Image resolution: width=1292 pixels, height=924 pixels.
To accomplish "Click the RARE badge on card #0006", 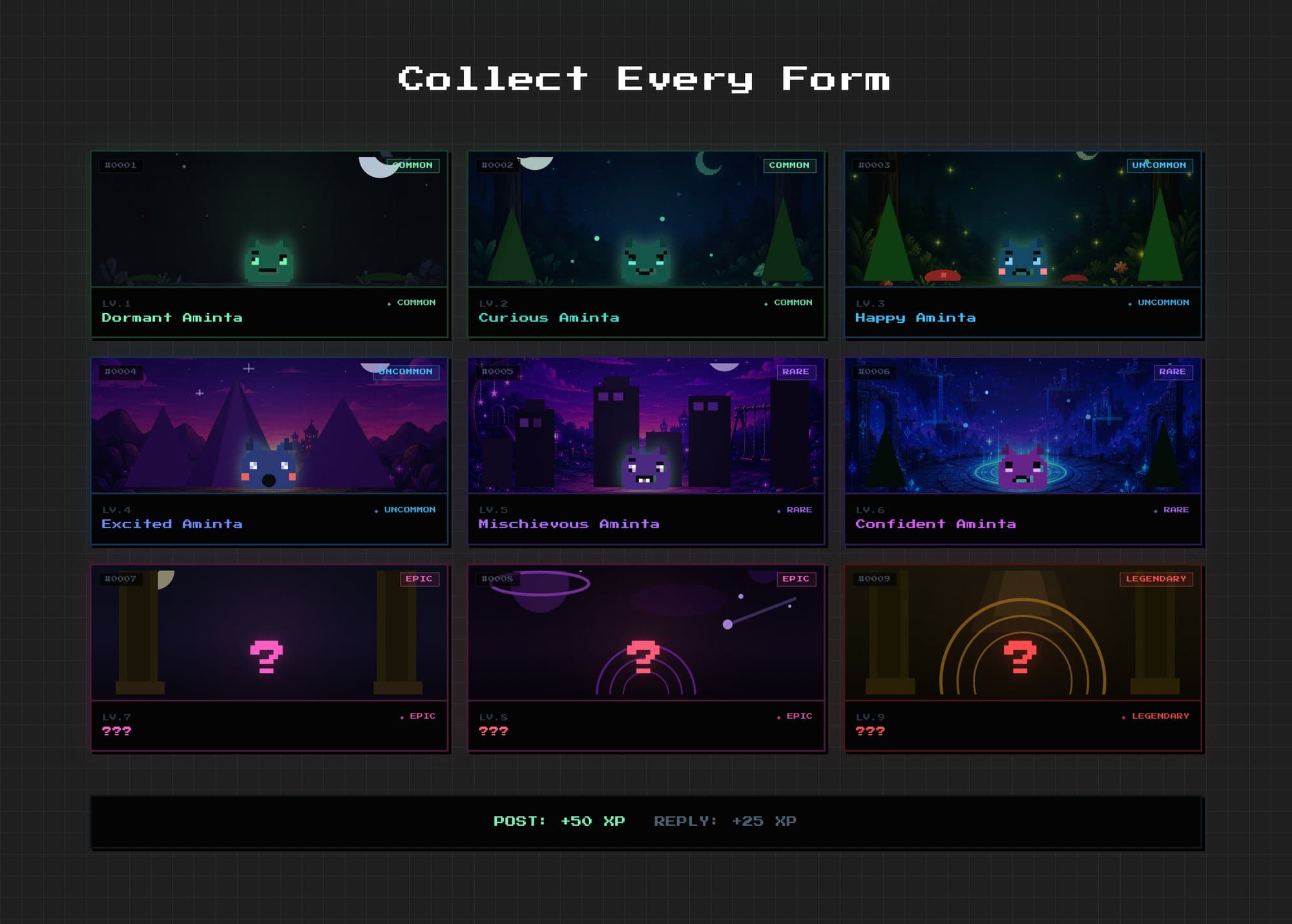I will click(1172, 372).
